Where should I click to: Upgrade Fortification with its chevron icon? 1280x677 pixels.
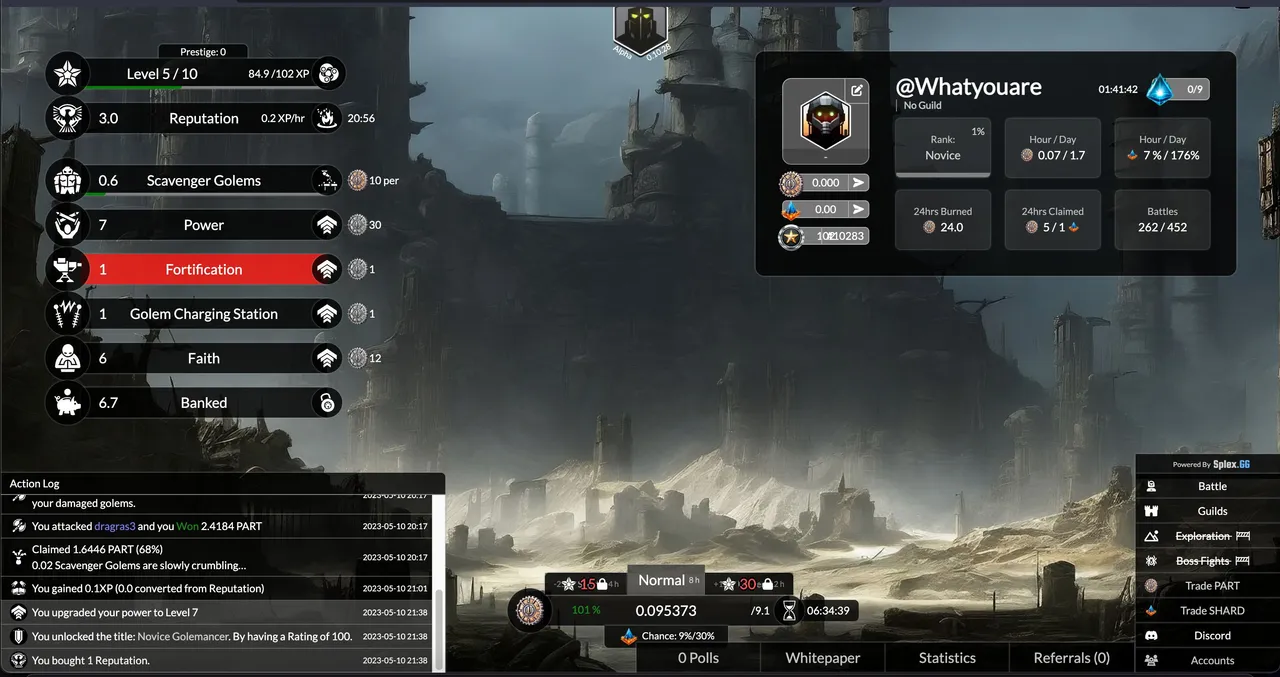pyautogui.click(x=327, y=269)
